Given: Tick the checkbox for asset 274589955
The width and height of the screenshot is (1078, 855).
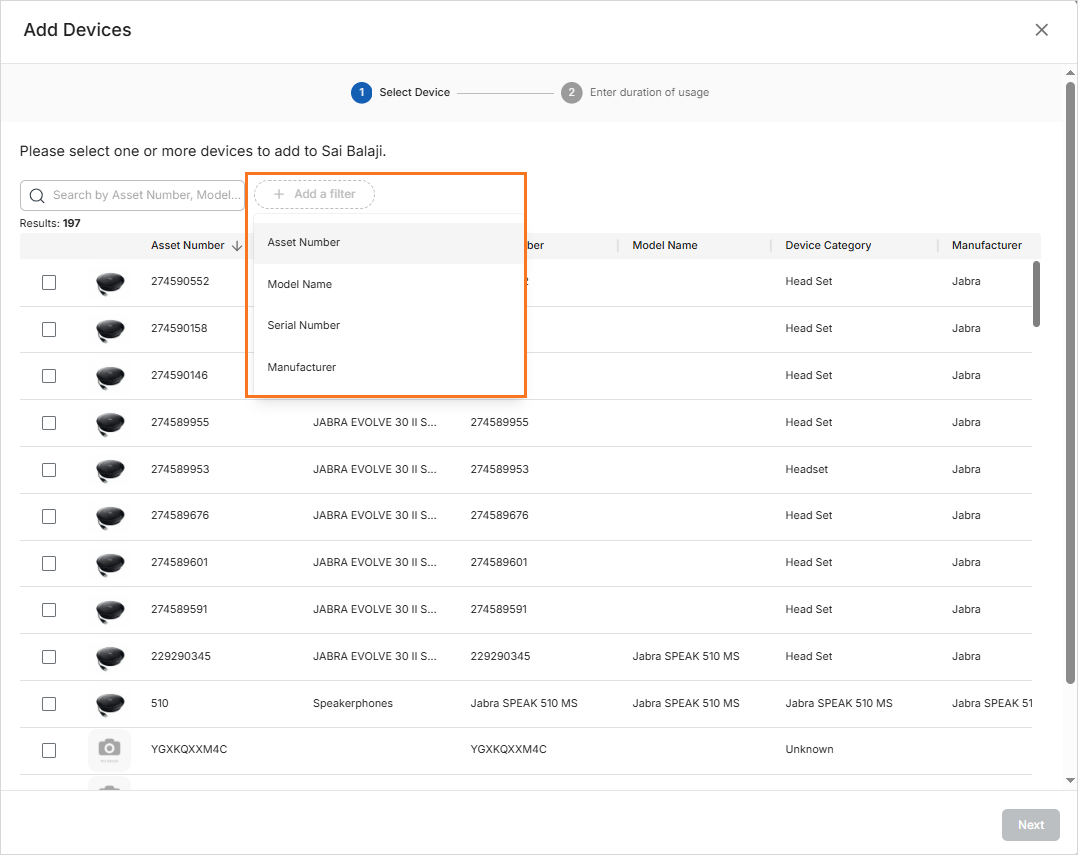Looking at the screenshot, I should (x=49, y=423).
